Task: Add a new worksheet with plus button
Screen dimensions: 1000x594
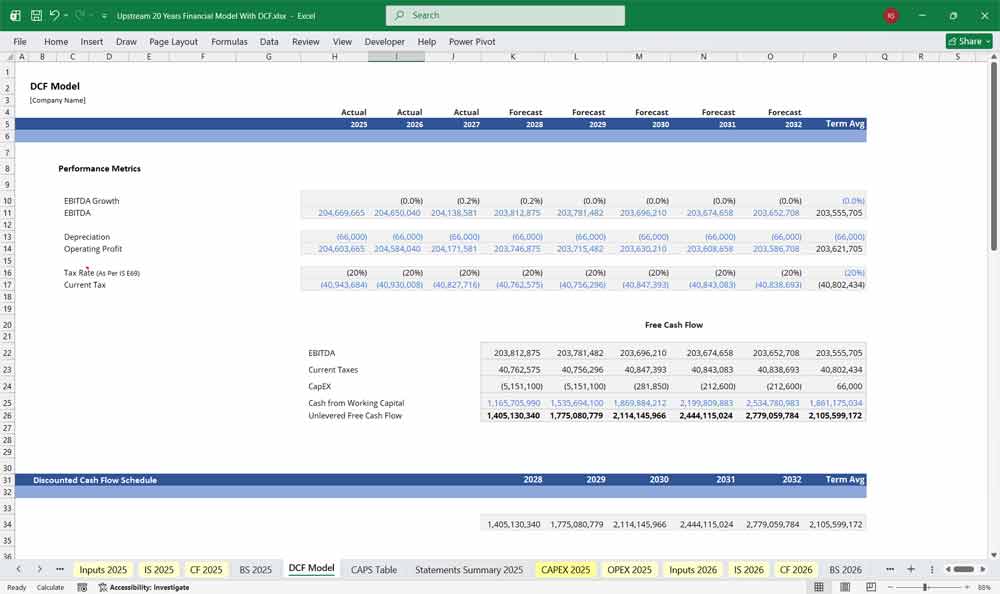Action: (910, 568)
